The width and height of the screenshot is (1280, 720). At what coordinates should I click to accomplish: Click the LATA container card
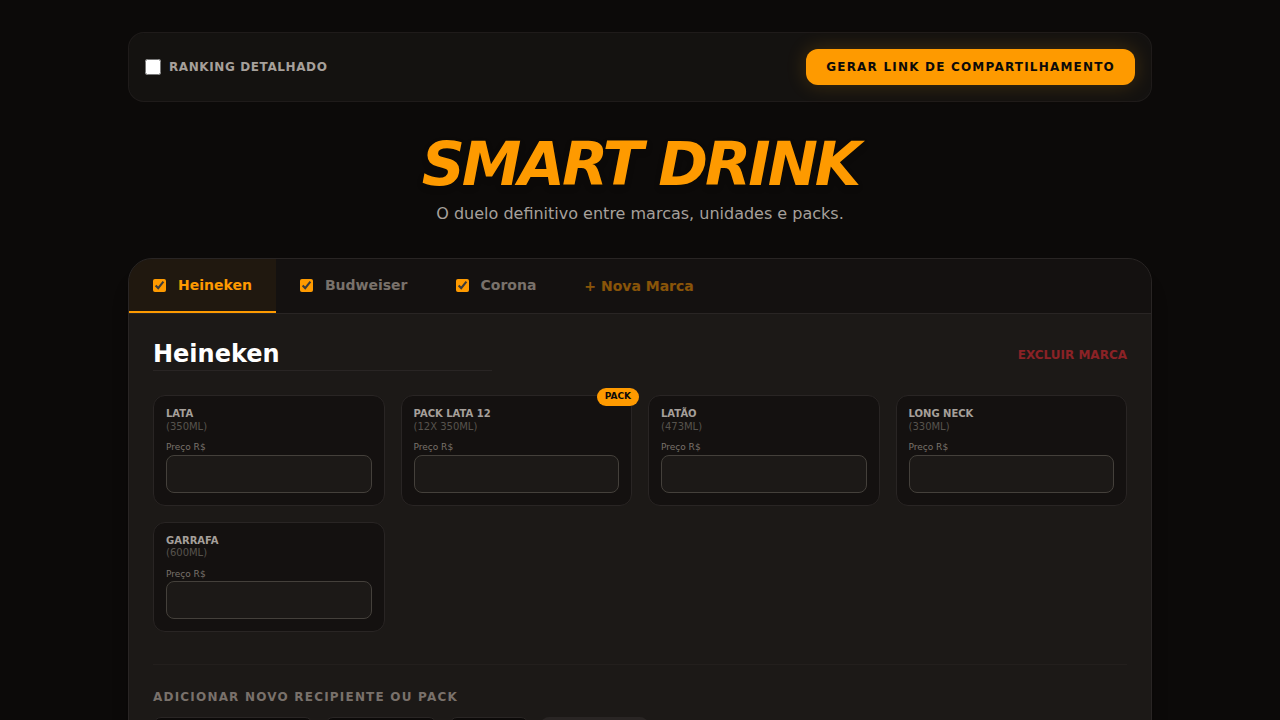tap(268, 420)
